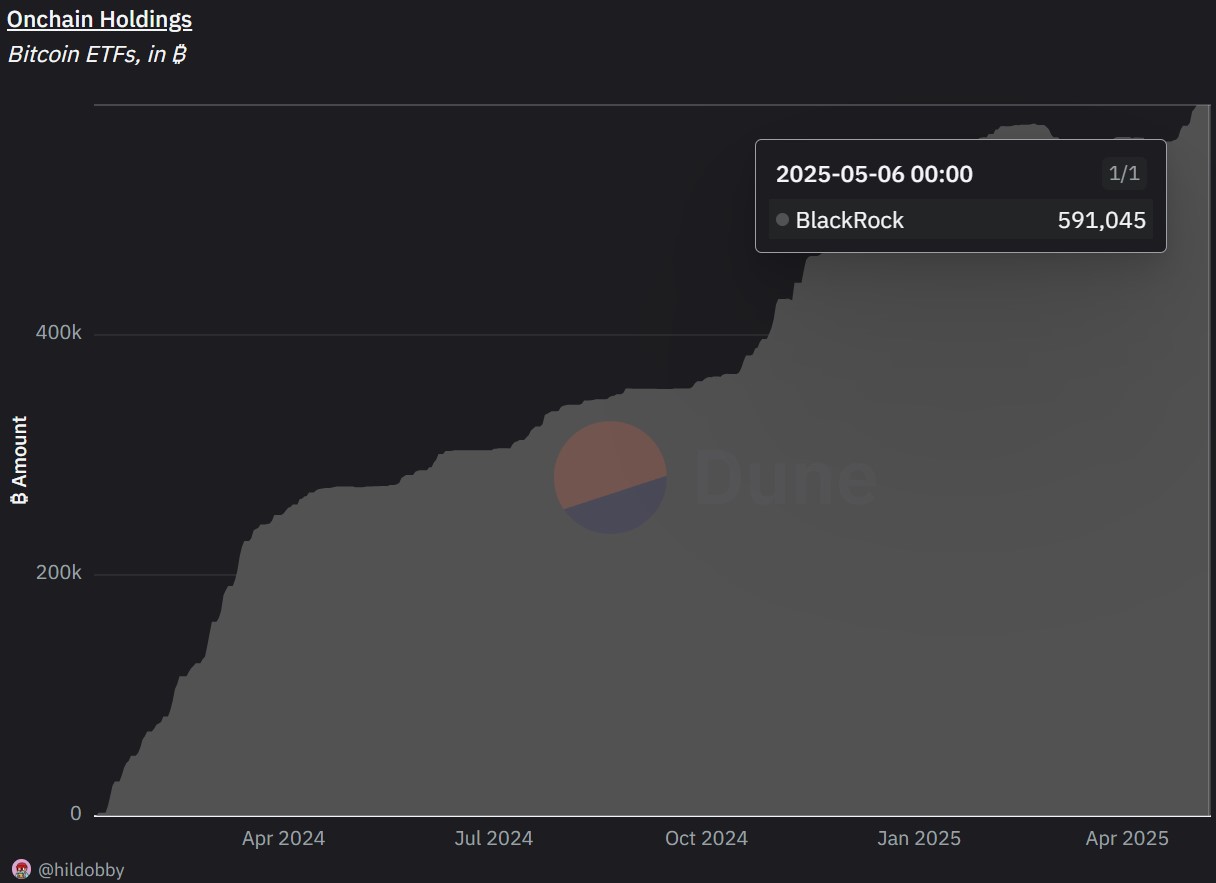Click the Oct 2024 x-axis label
The height and width of the screenshot is (883, 1216).
tap(706, 838)
